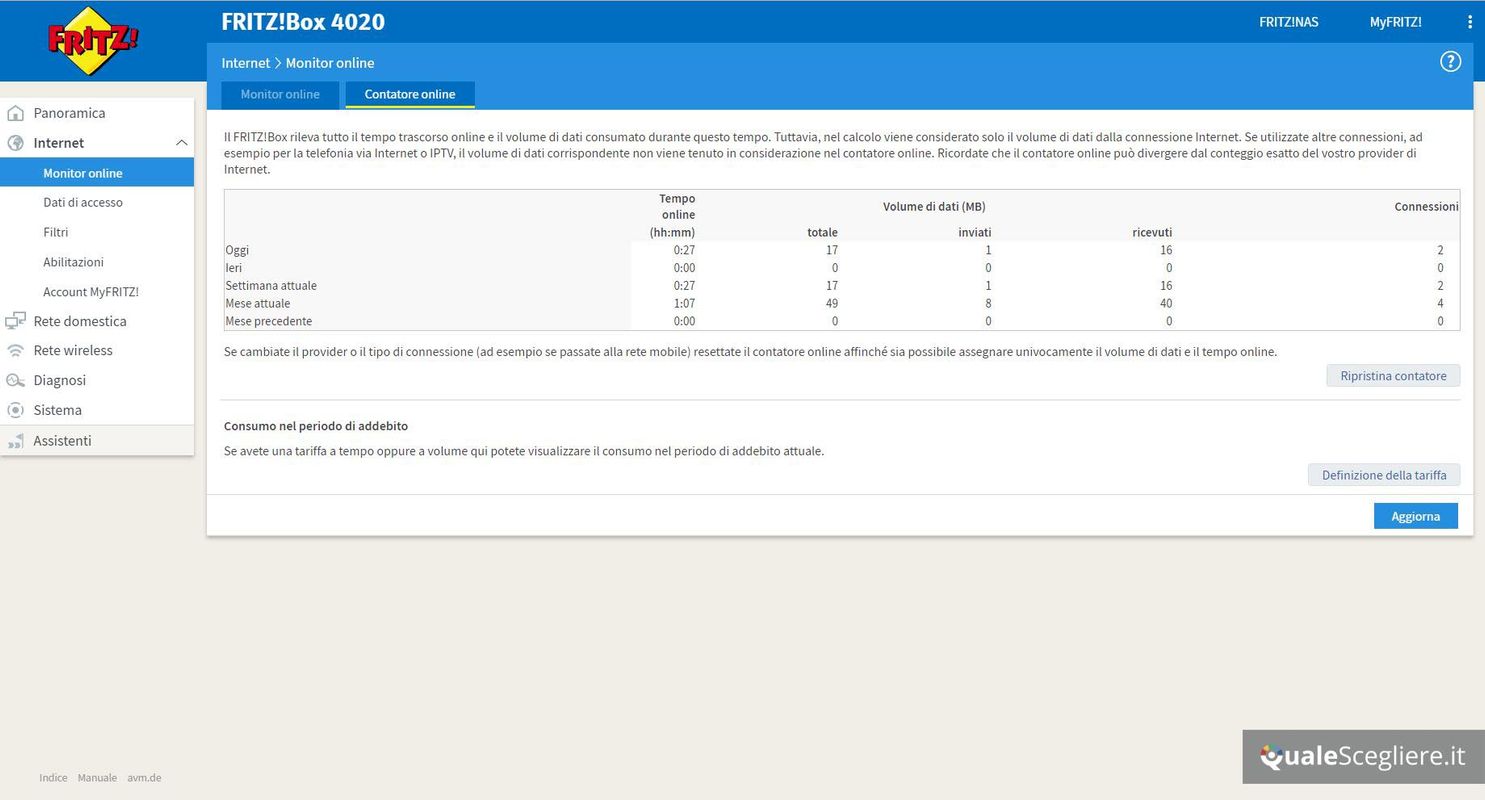Select the Contatore online tab
1485x800 pixels.
tap(410, 94)
